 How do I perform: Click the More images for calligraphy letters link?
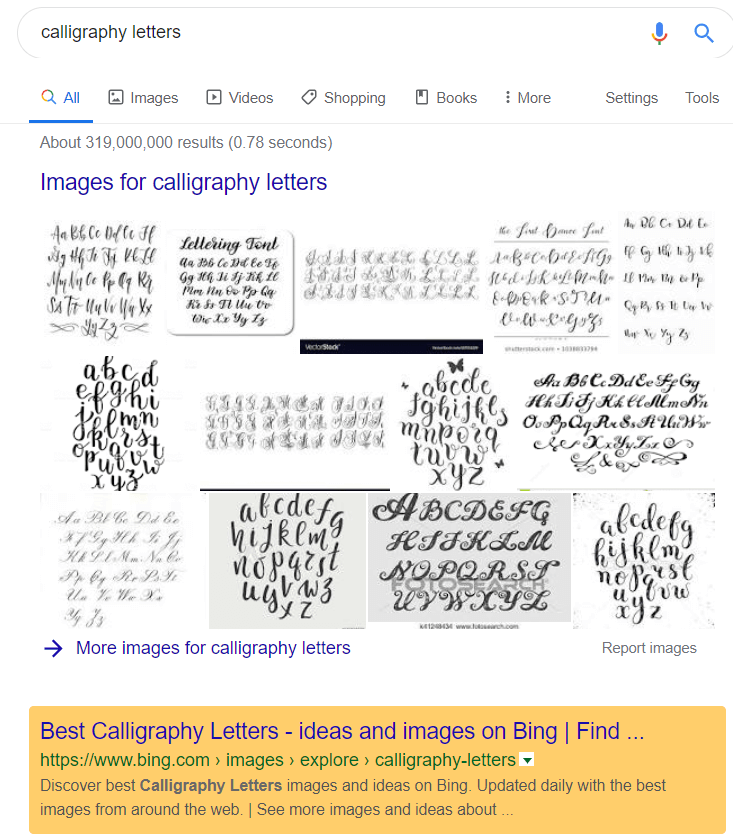point(213,648)
